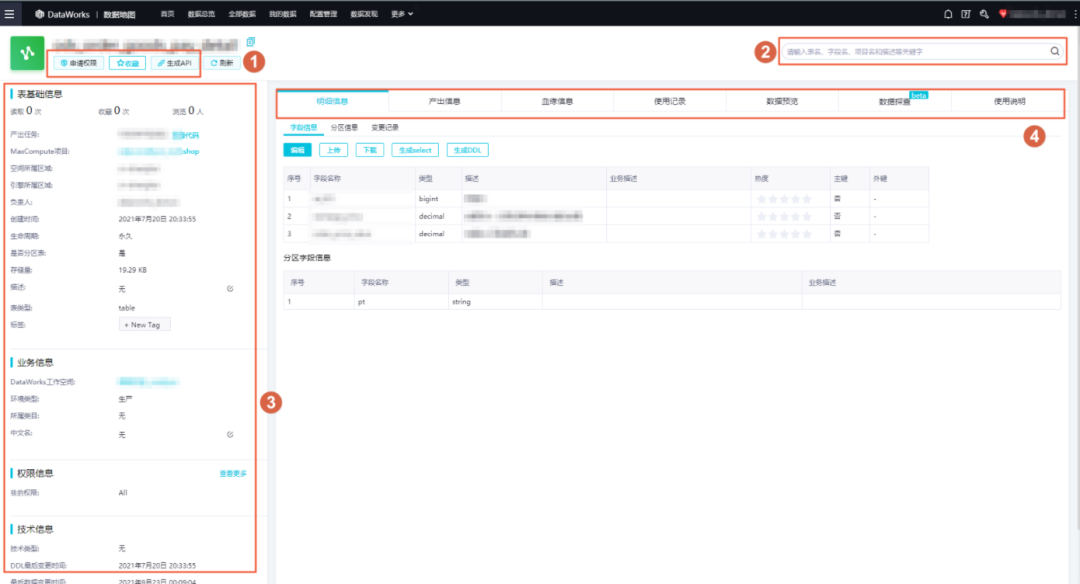Open 配置管理 in the top navigation
The height and width of the screenshot is (584, 1080).
(x=323, y=14)
